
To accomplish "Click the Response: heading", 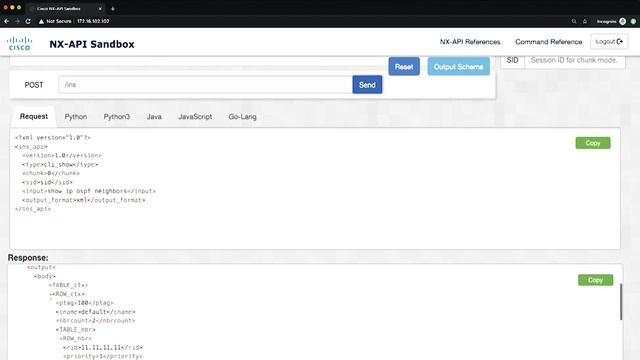I will tap(28, 258).
